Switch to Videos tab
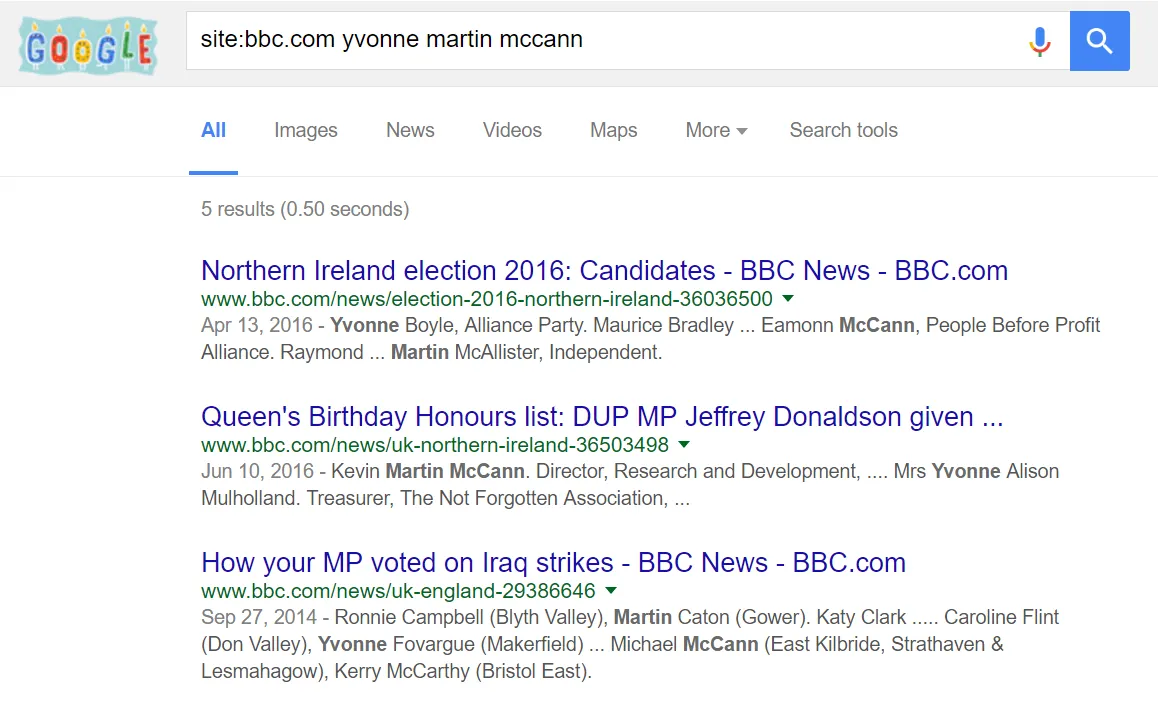 click(512, 130)
